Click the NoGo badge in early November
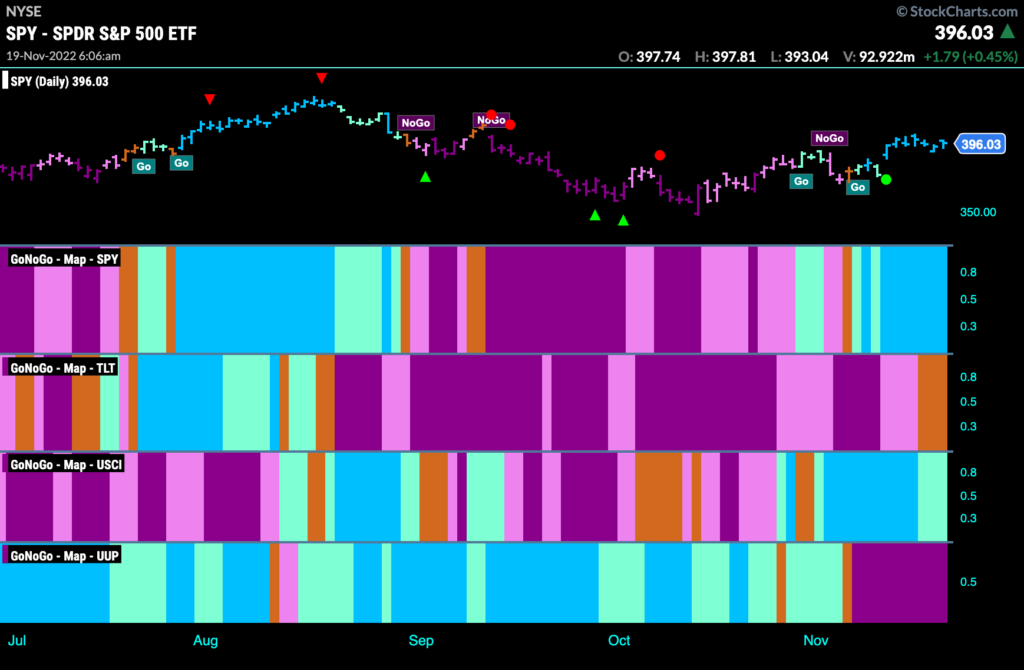Screen dimensions: 1024x670 829,138
